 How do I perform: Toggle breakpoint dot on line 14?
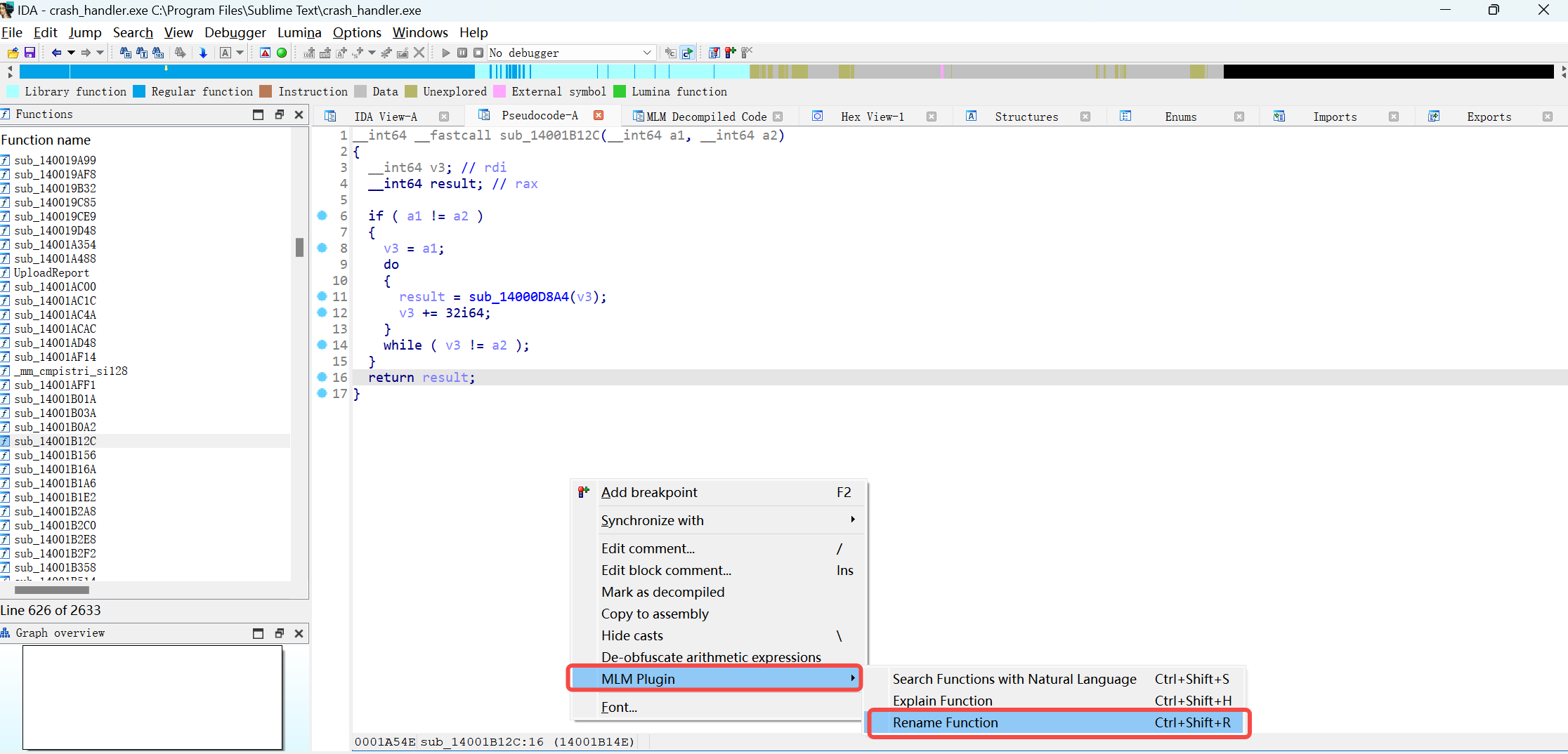pyautogui.click(x=322, y=345)
